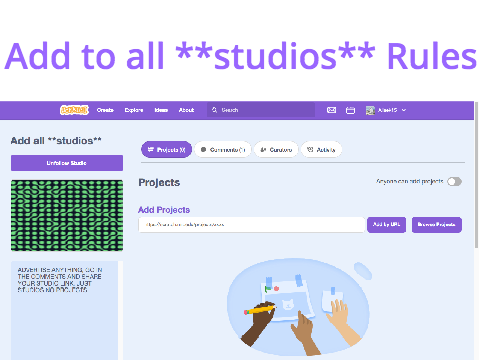Go to the Explore page
This screenshot has width=480, height=360.
134,110
